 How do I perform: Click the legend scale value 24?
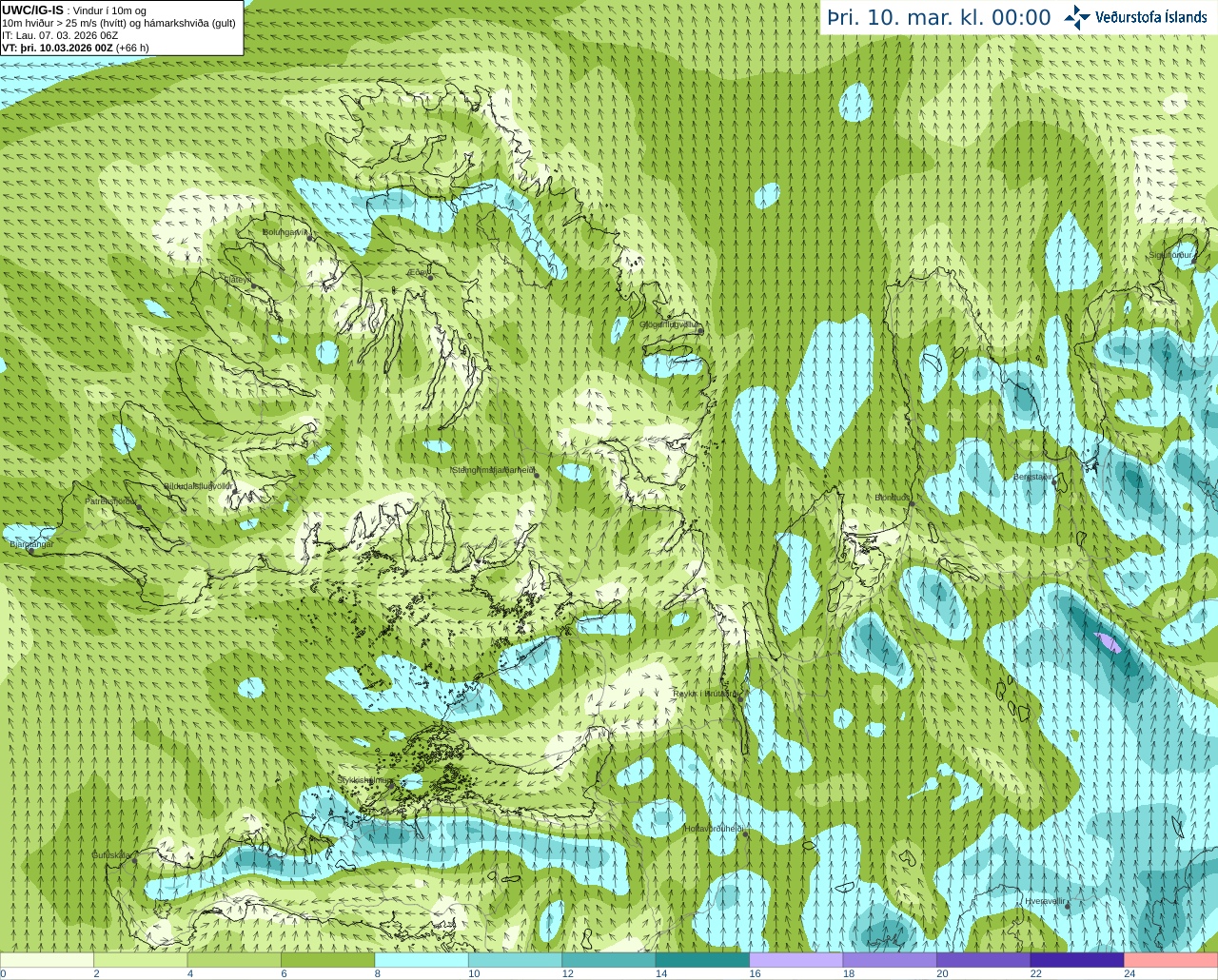coord(1130,973)
